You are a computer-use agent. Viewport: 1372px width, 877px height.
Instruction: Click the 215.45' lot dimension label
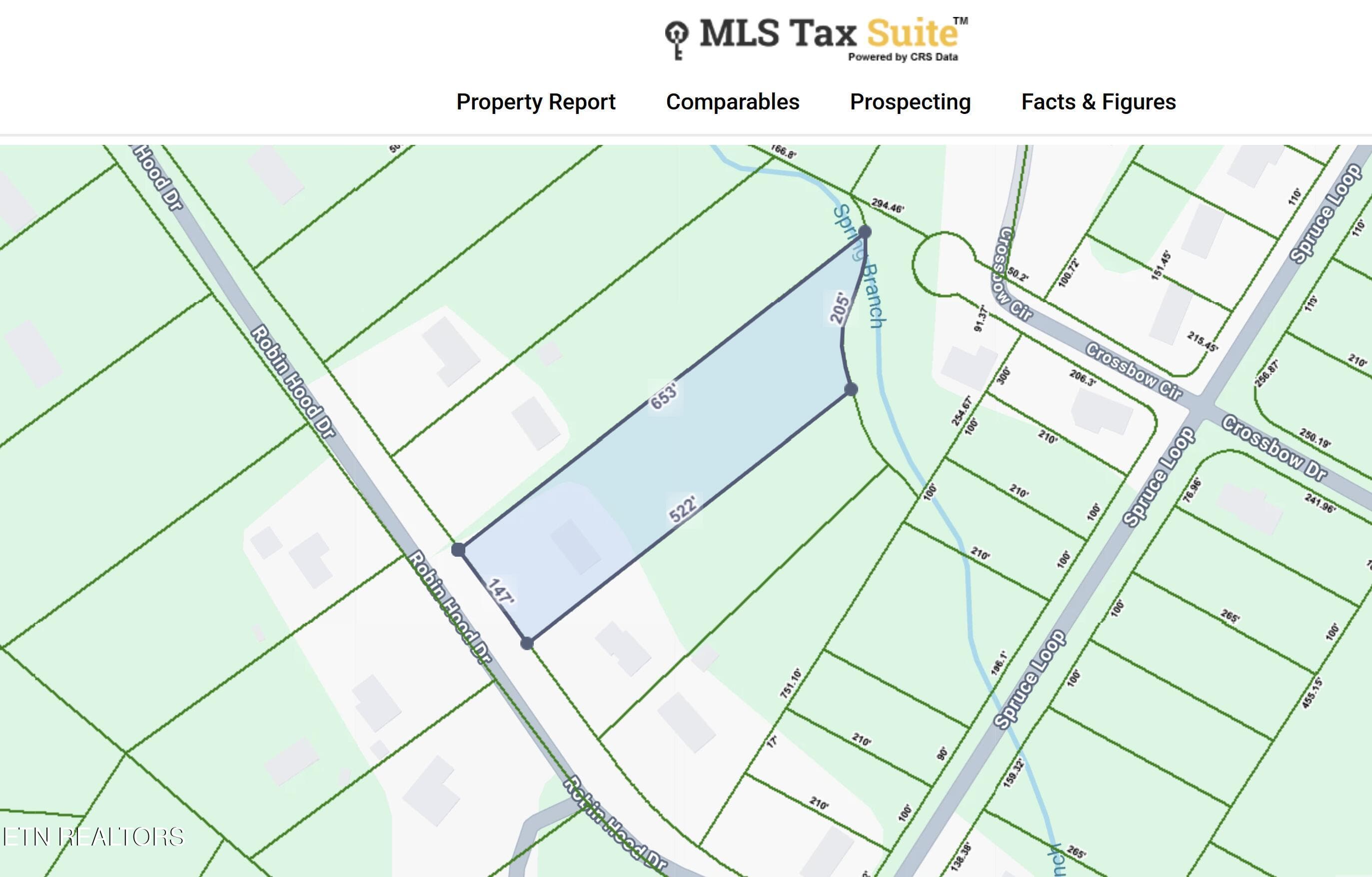(x=1203, y=341)
